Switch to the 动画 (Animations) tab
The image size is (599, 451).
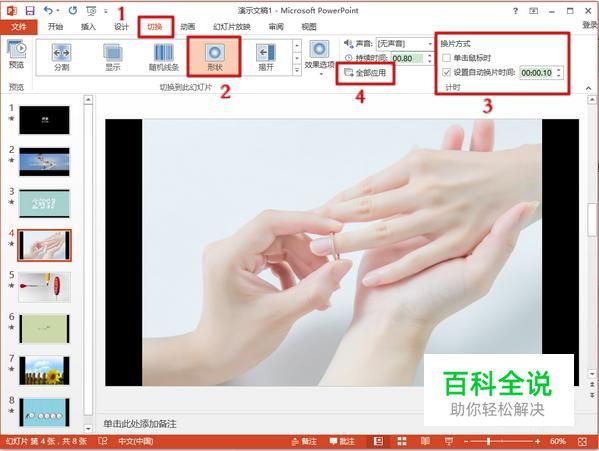188,26
